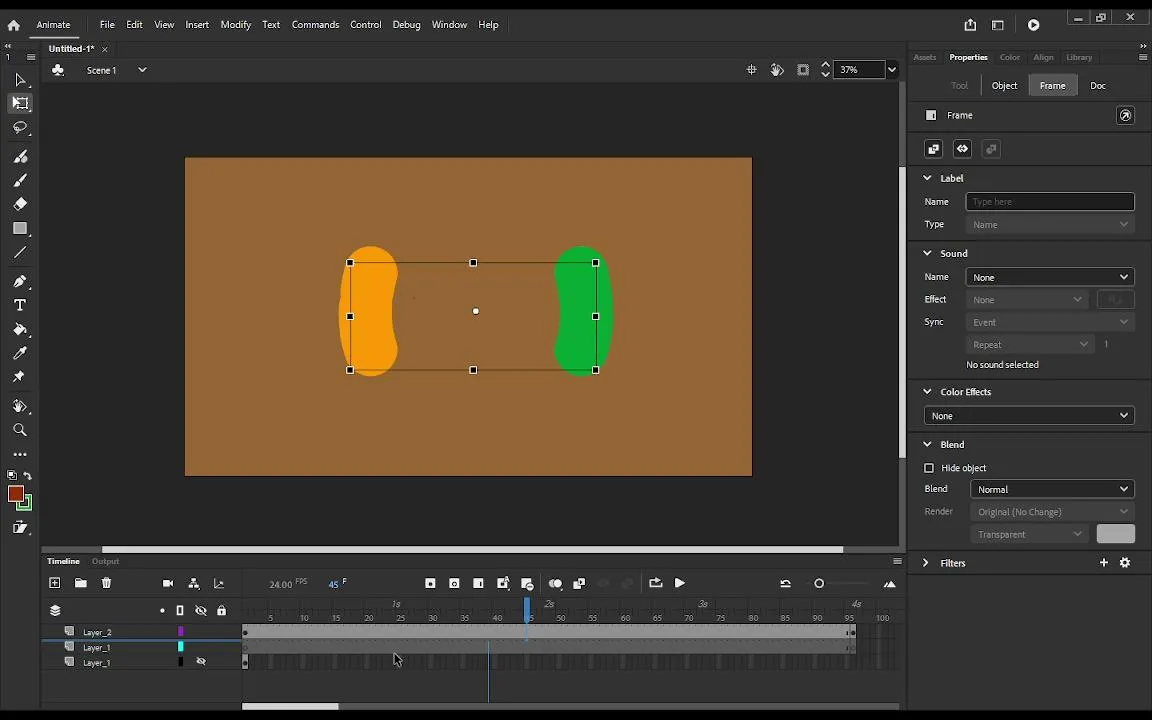Select the Selection (arrow) tool
Screen dimensions: 1152x720
click(x=20, y=79)
